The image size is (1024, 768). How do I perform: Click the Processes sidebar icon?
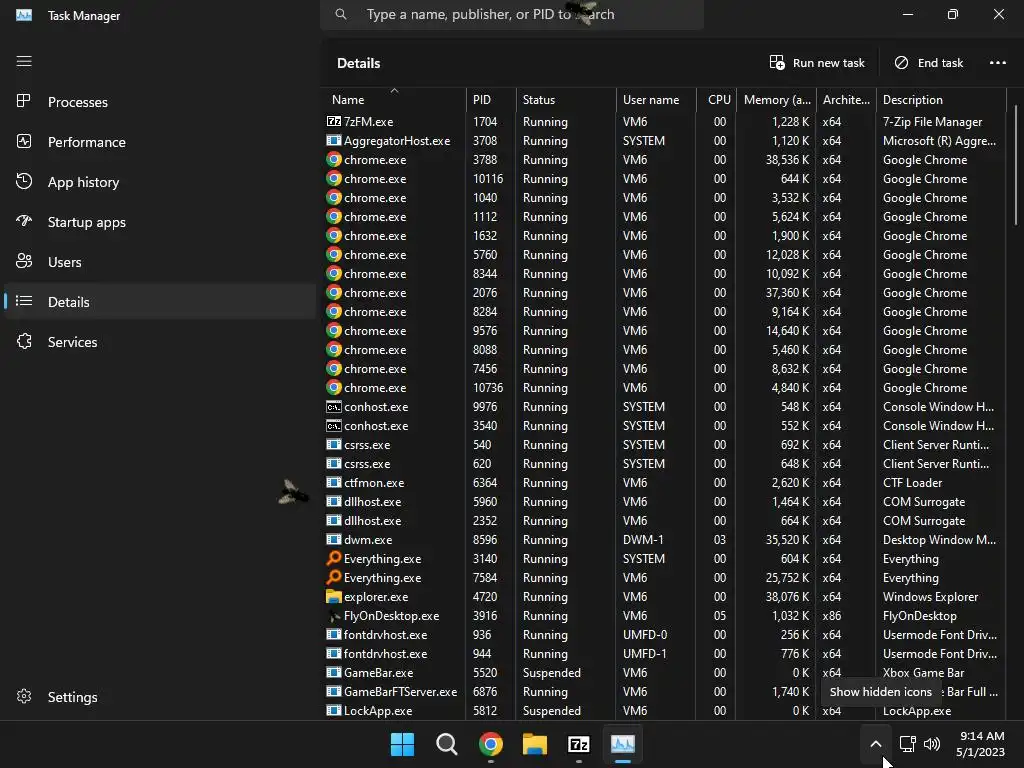pyautogui.click(x=24, y=101)
